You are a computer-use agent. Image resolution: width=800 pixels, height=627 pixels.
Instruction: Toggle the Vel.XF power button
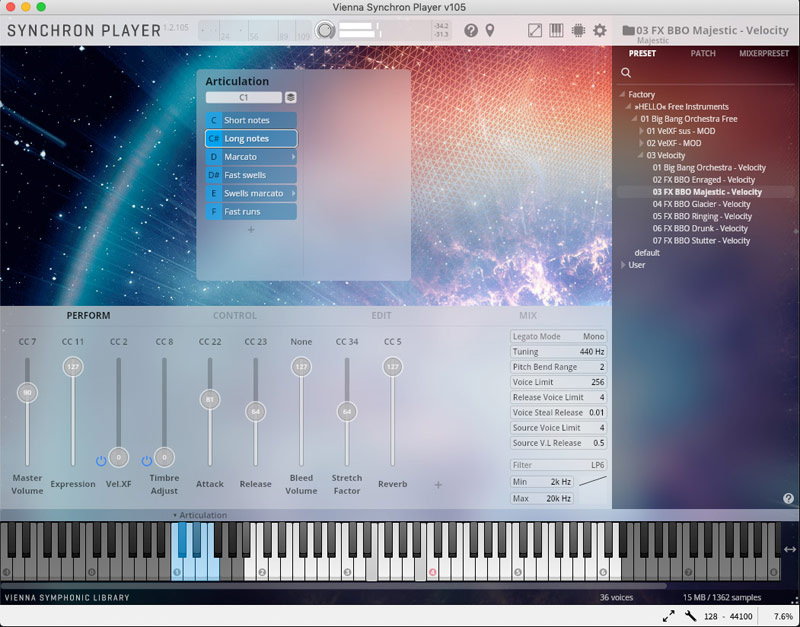point(101,460)
